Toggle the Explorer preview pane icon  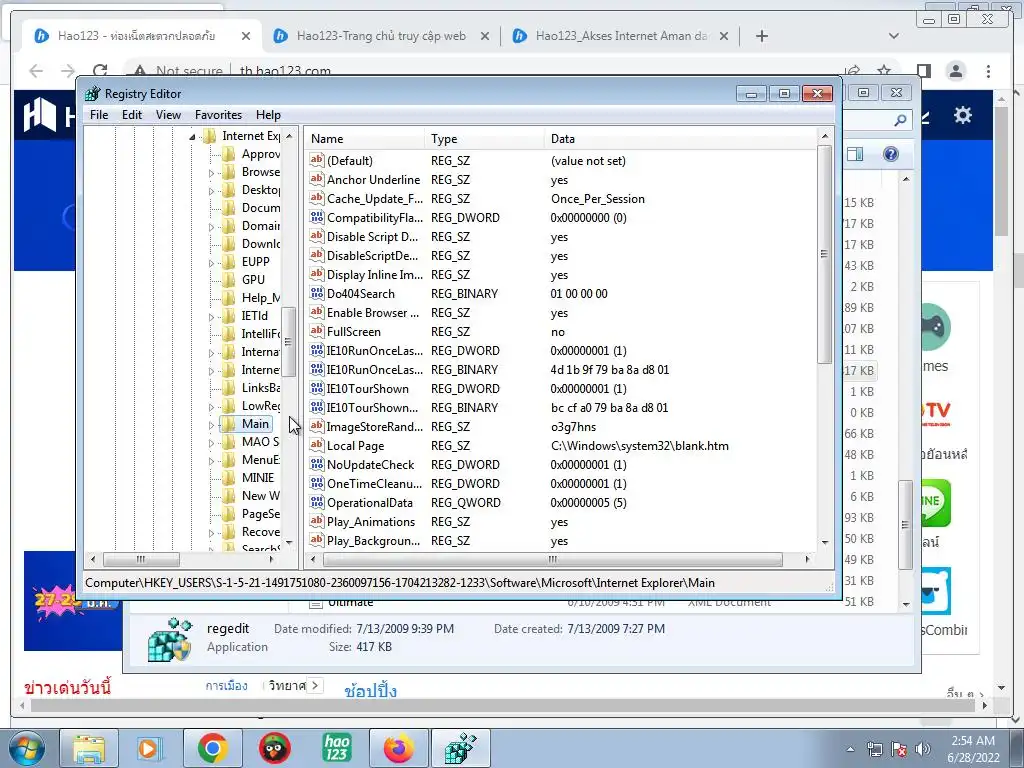(855, 154)
